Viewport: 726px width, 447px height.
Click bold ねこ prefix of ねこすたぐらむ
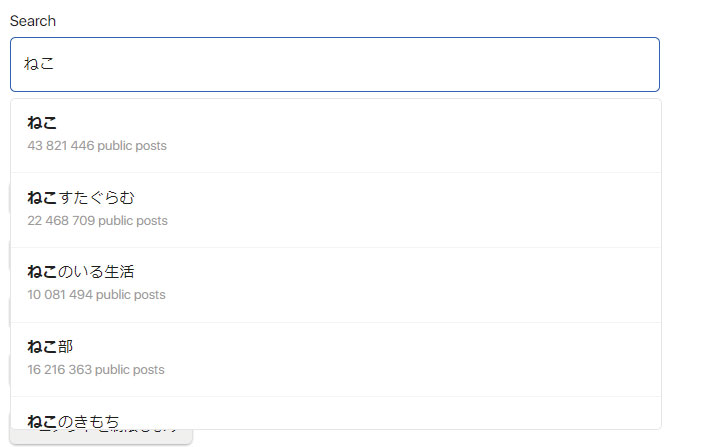click(x=43, y=198)
